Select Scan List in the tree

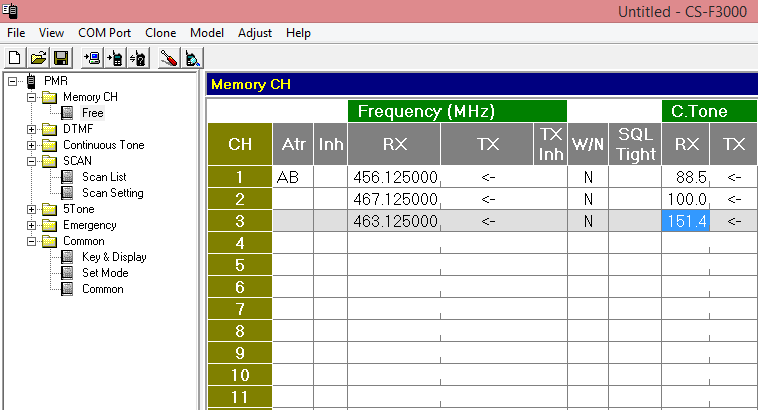click(104, 177)
